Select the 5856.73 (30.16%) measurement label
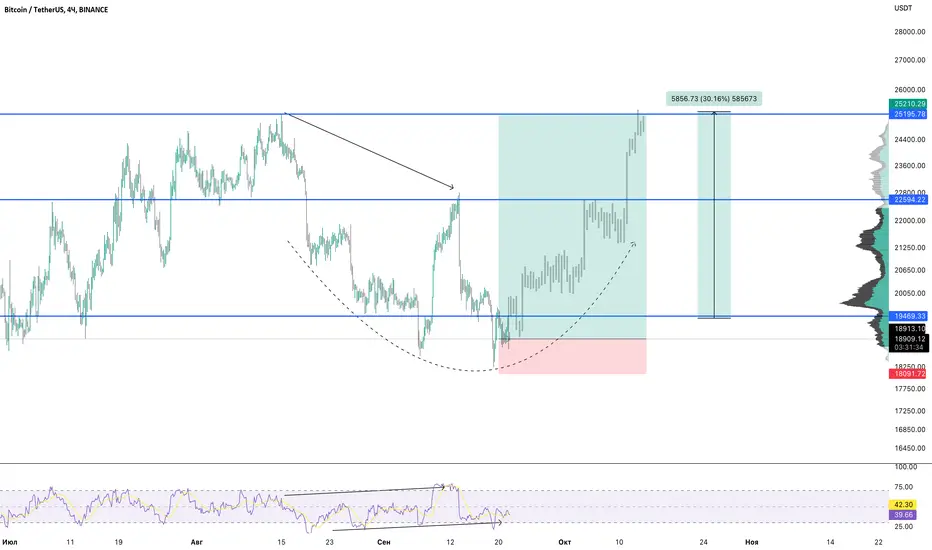This screenshot has width=932, height=550. point(714,98)
